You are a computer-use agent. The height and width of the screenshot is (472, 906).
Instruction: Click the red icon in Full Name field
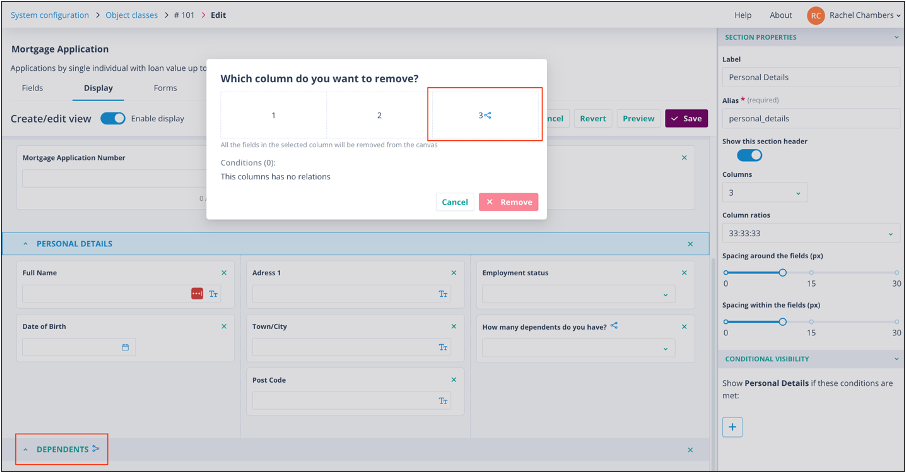197,294
